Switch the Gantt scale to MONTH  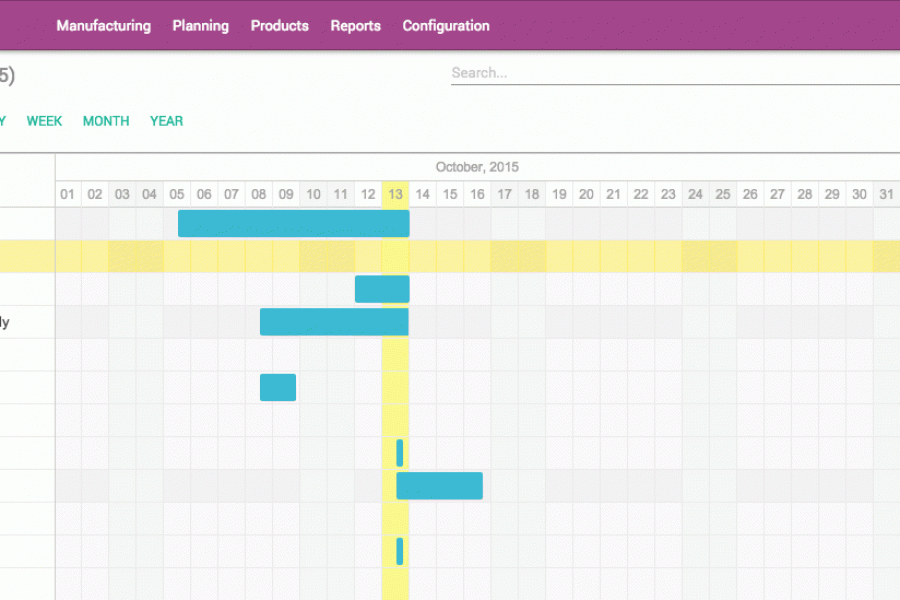click(106, 121)
